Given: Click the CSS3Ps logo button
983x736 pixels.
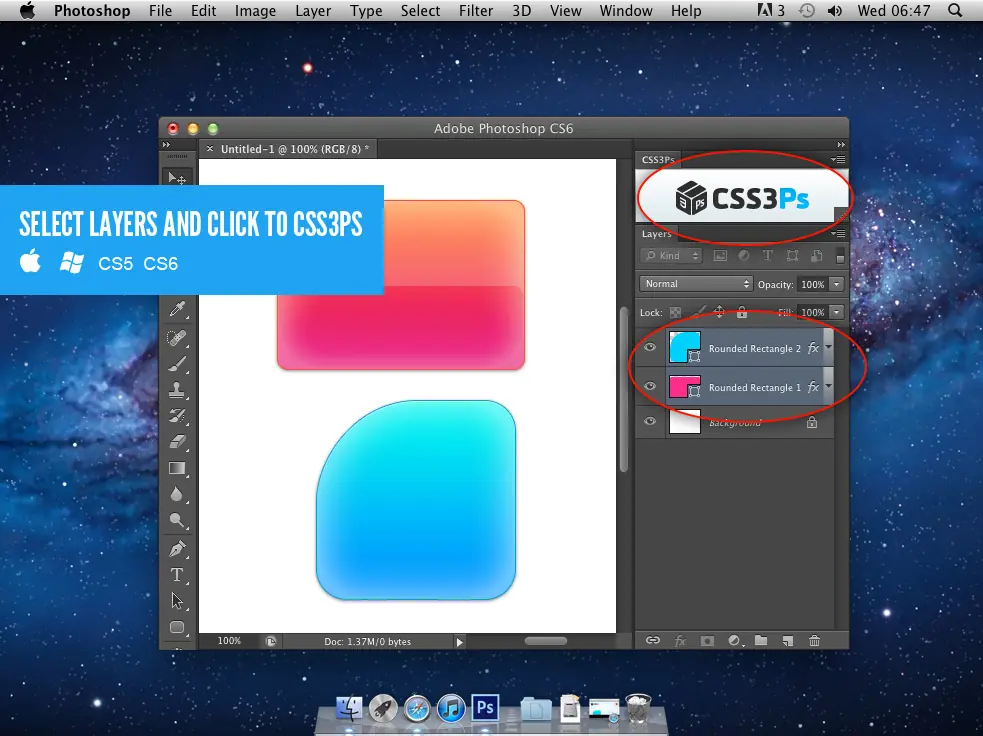Looking at the screenshot, I should click(x=742, y=198).
